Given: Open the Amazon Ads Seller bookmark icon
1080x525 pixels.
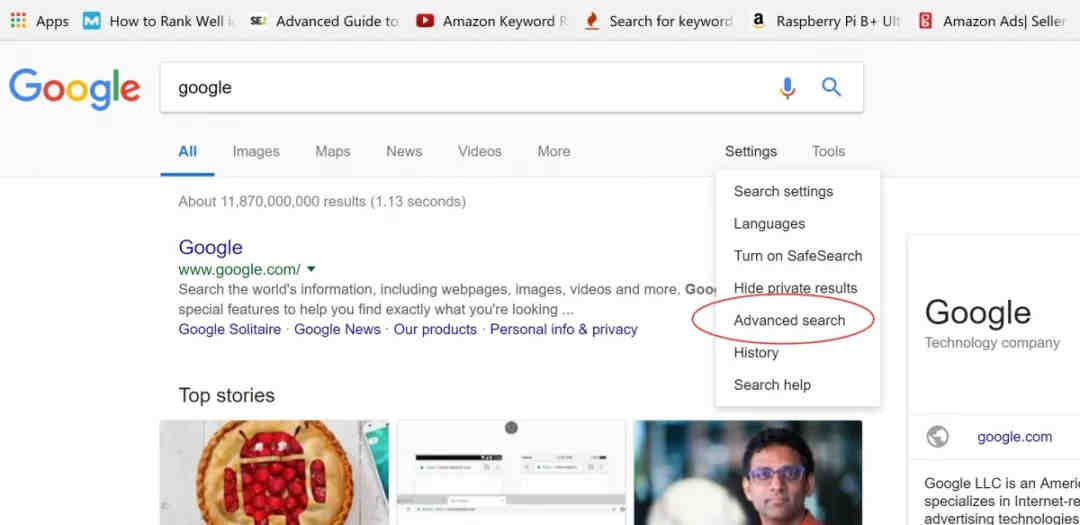Looking at the screenshot, I should [926, 21].
